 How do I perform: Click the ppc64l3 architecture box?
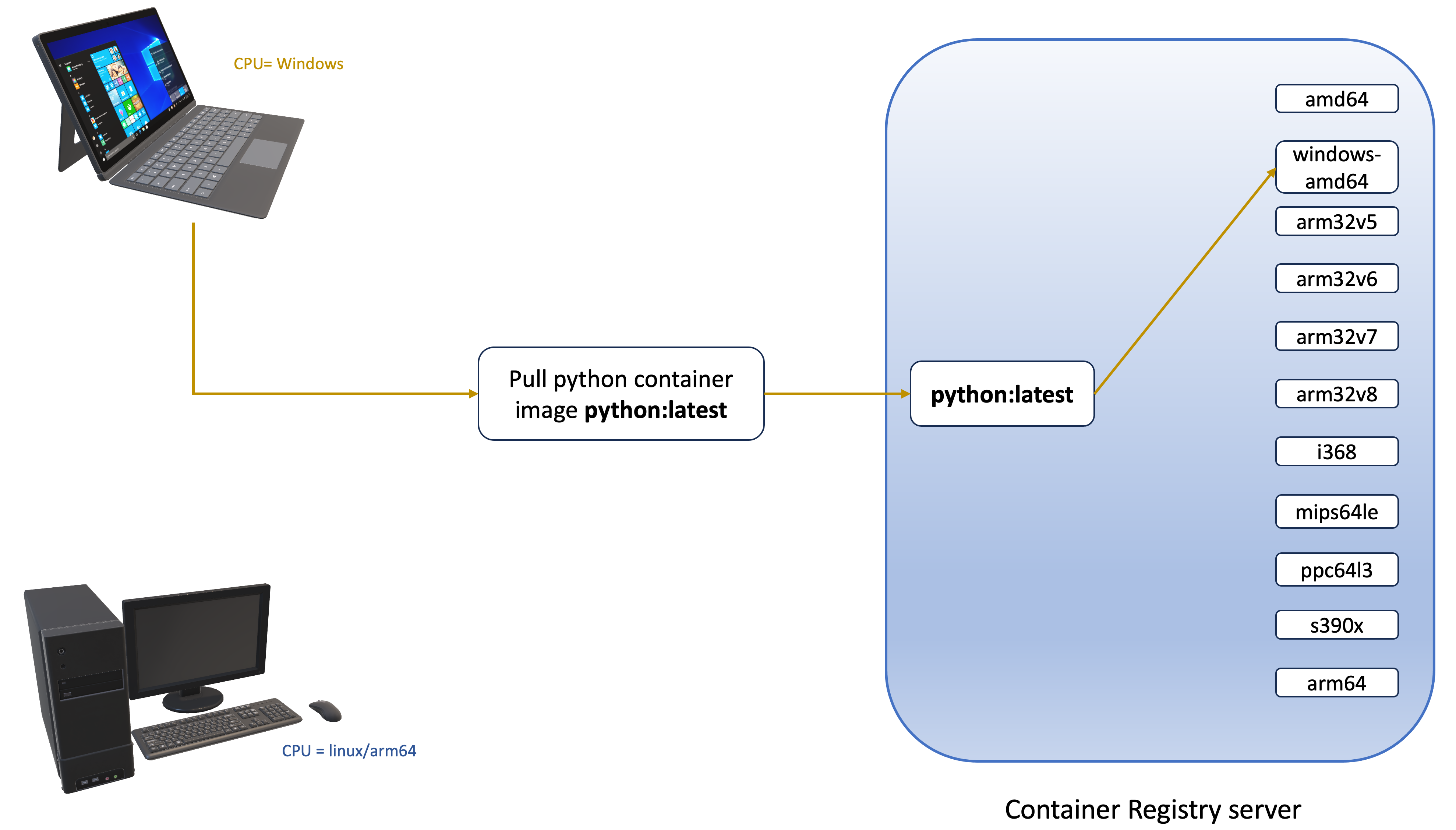(x=1336, y=570)
